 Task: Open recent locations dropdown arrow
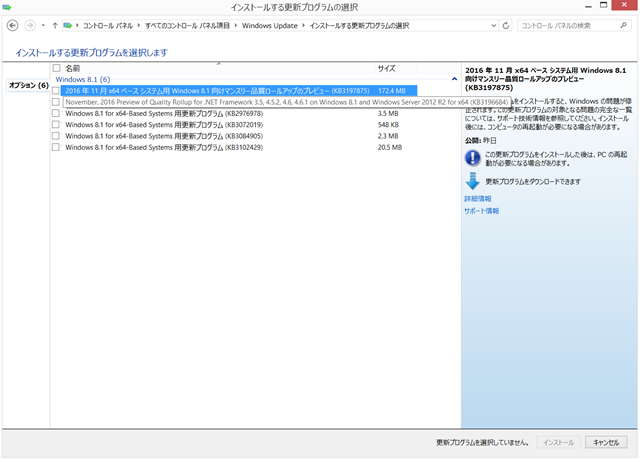coord(43,26)
